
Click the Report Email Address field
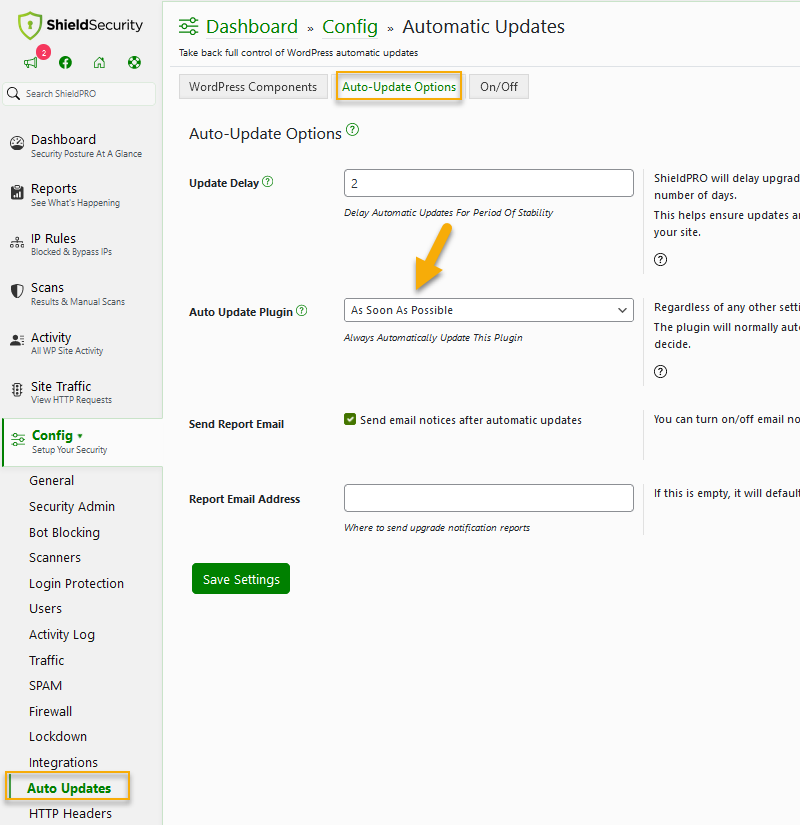pos(488,498)
